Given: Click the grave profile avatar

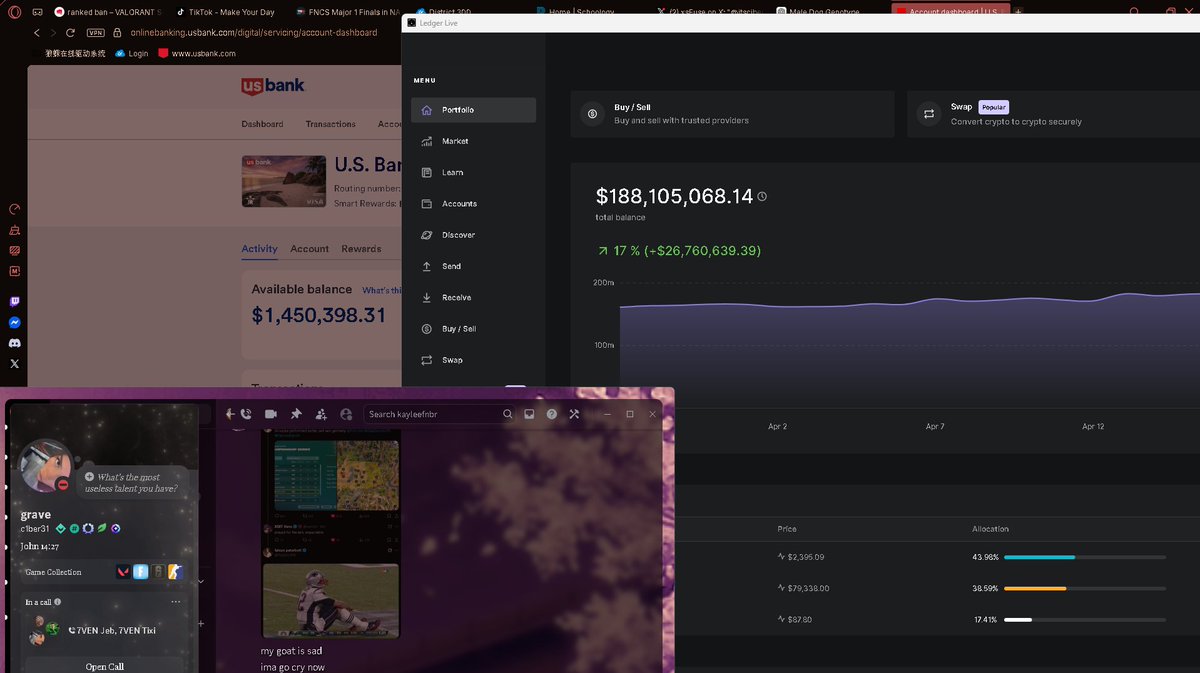Looking at the screenshot, I should [x=45, y=466].
